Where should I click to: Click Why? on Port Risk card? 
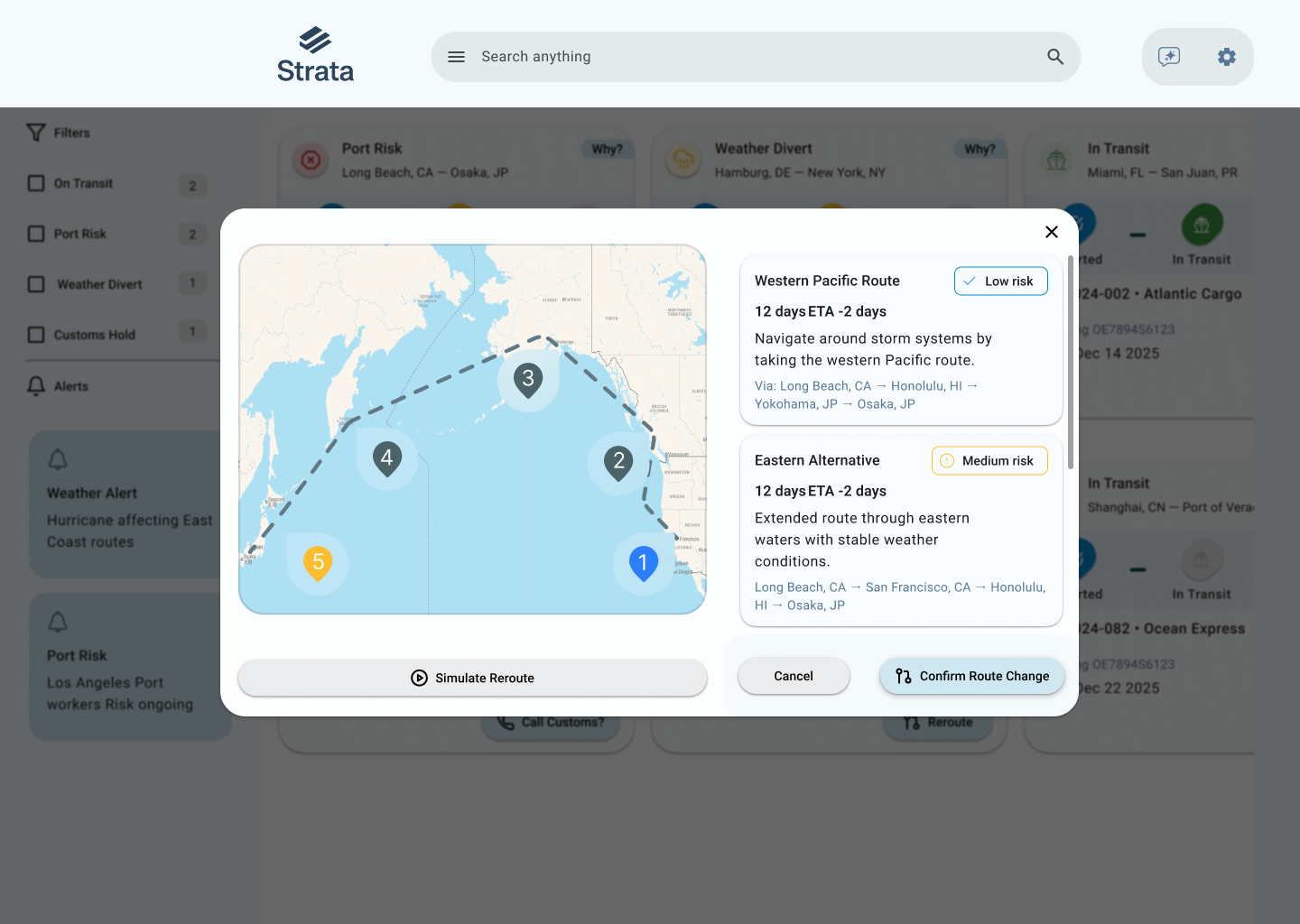click(x=607, y=149)
